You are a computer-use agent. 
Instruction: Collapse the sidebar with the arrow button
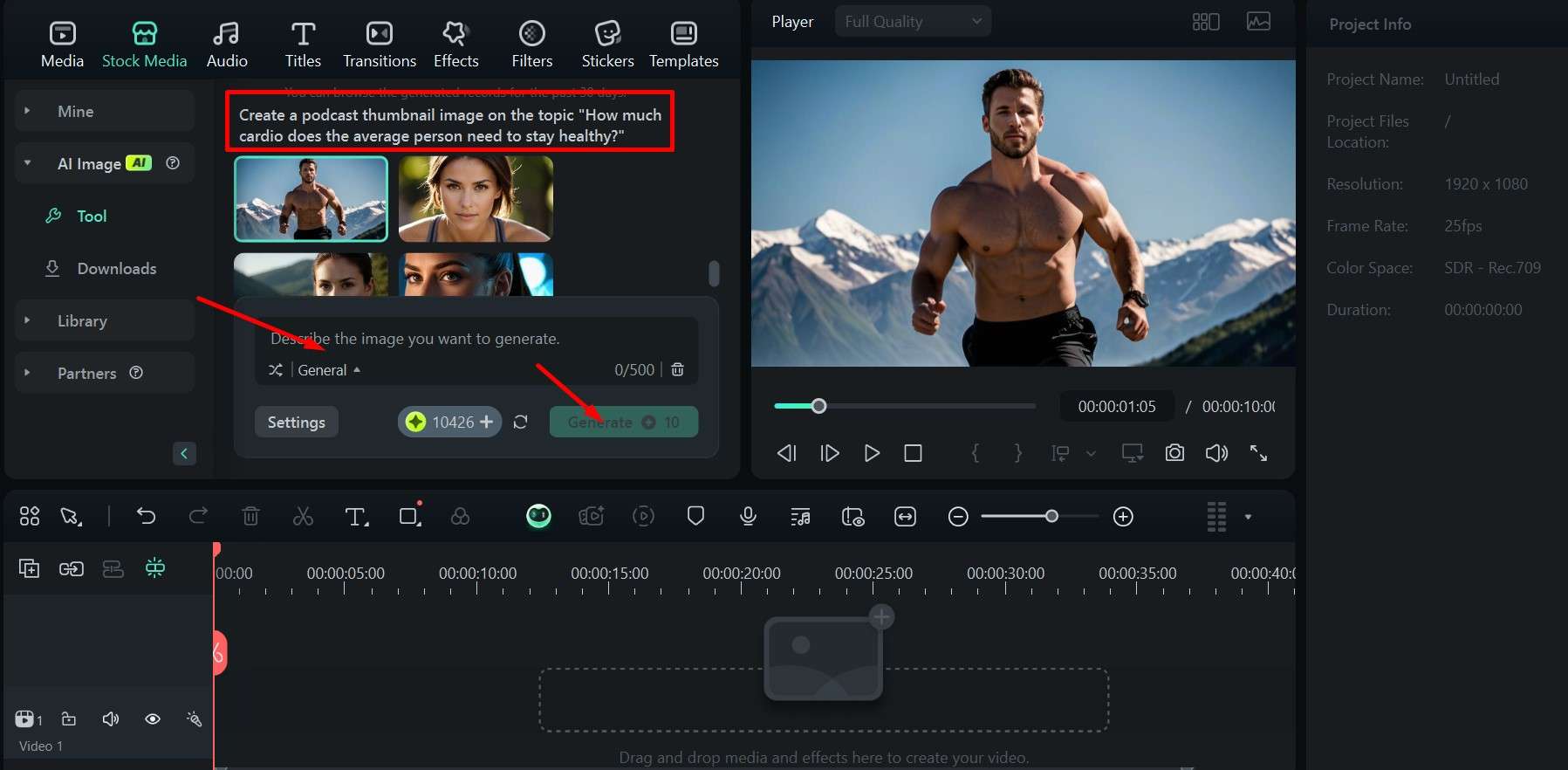[184, 453]
